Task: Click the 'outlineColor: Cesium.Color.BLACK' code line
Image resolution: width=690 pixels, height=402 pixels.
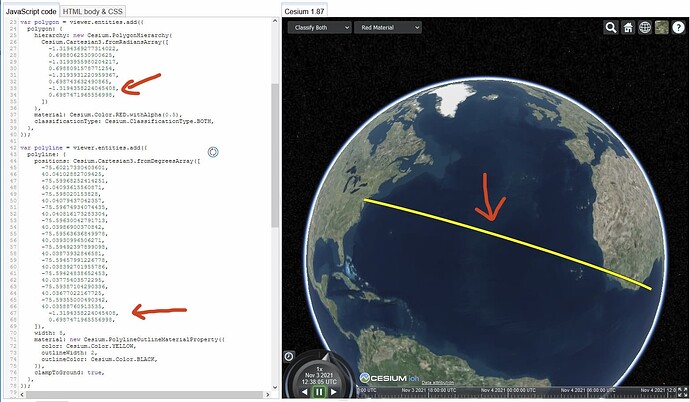Action: 99,359
